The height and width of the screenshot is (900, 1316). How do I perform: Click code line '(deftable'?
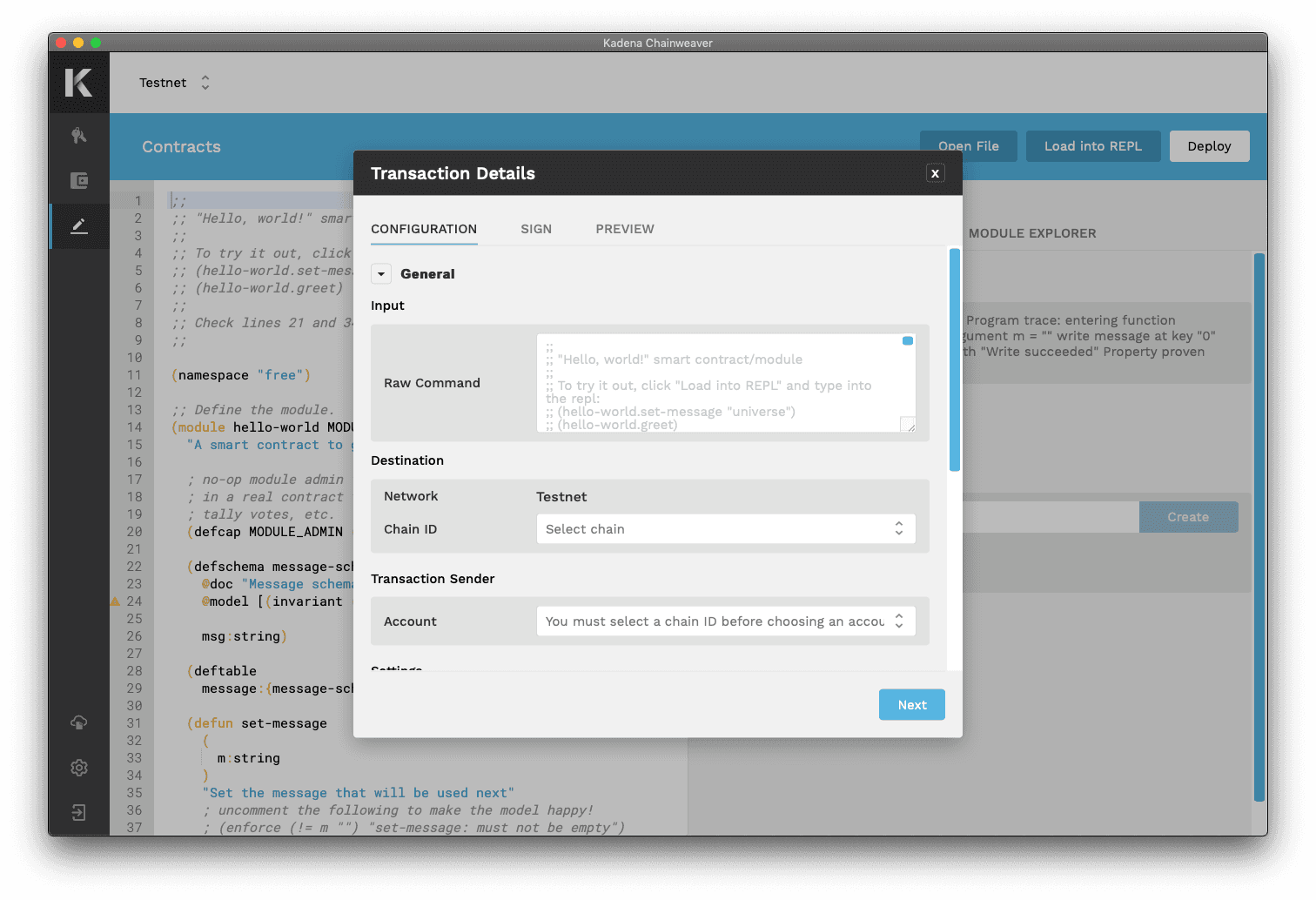tap(222, 671)
